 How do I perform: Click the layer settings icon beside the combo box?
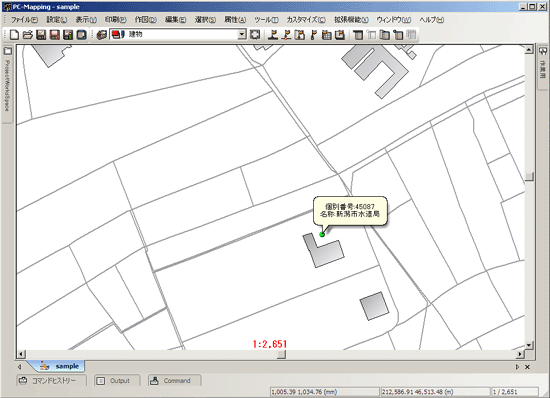coord(102,35)
